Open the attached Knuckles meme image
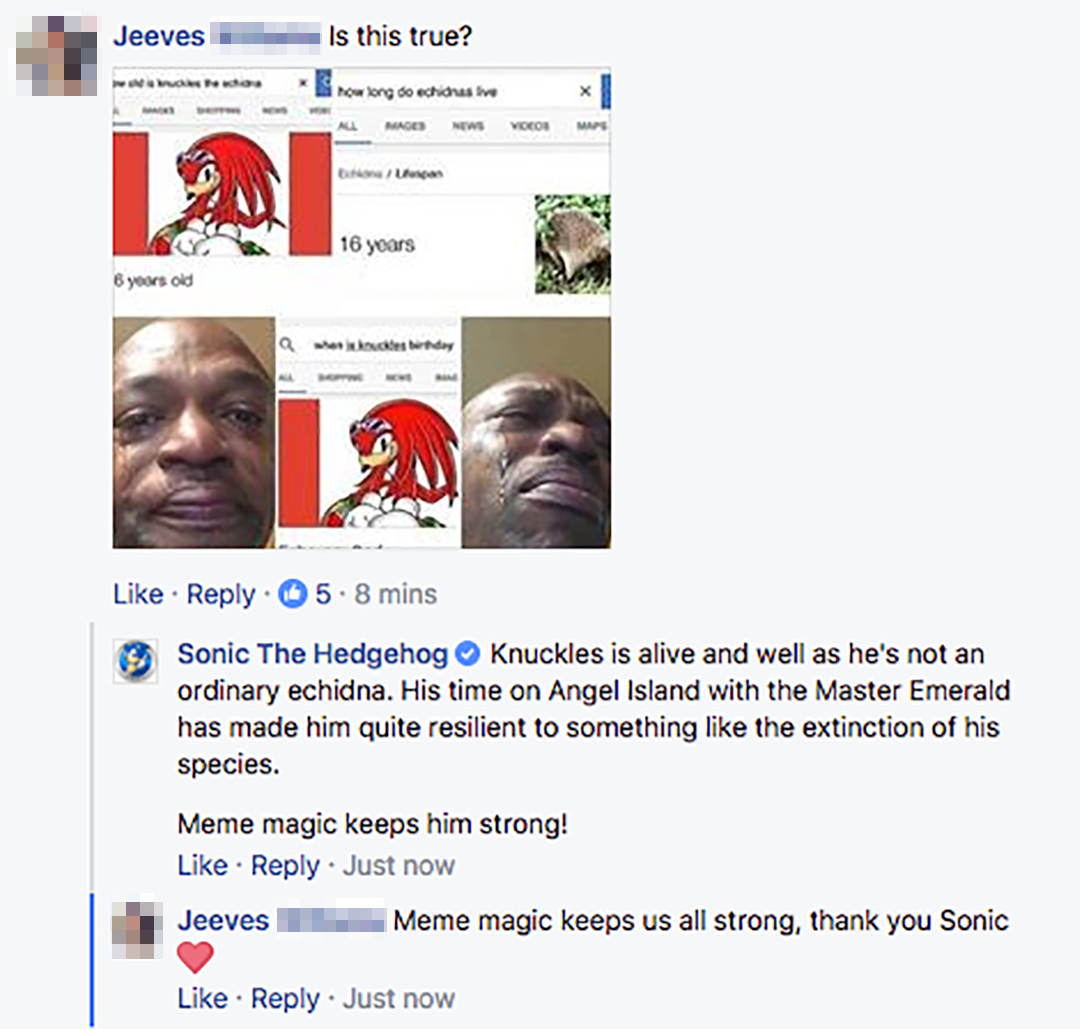 pos(362,308)
